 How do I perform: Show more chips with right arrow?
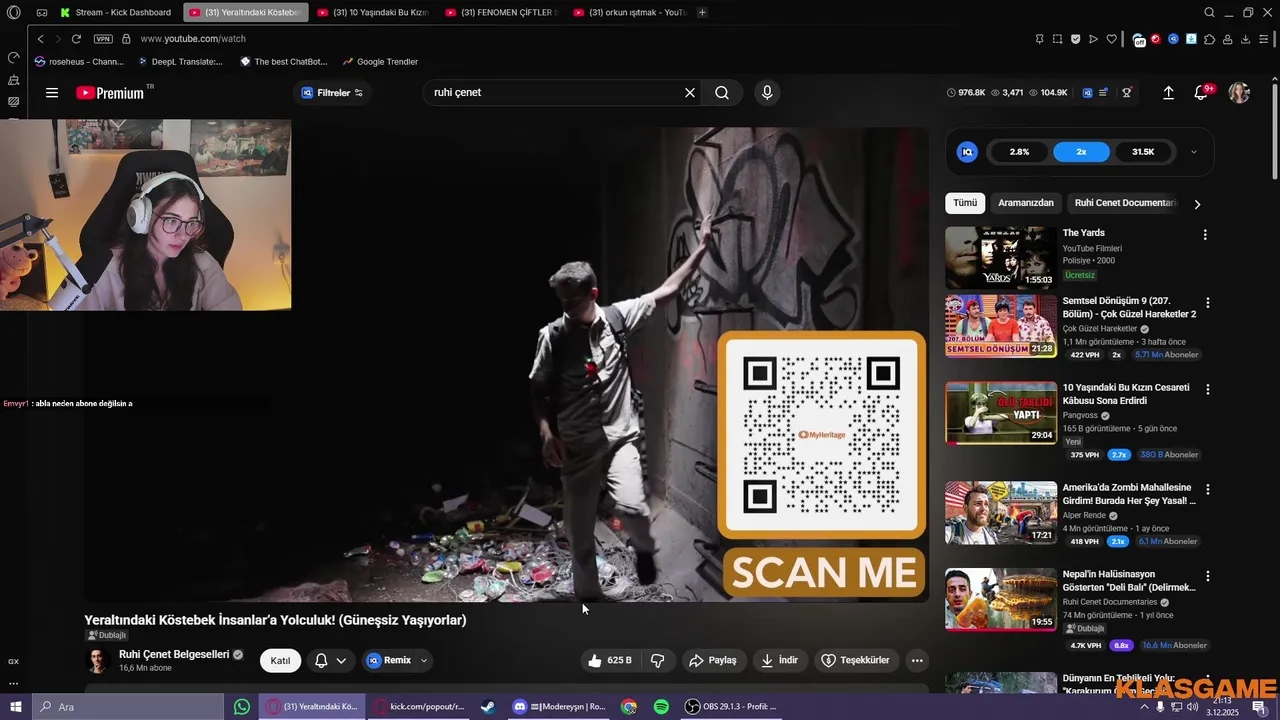coord(1197,204)
